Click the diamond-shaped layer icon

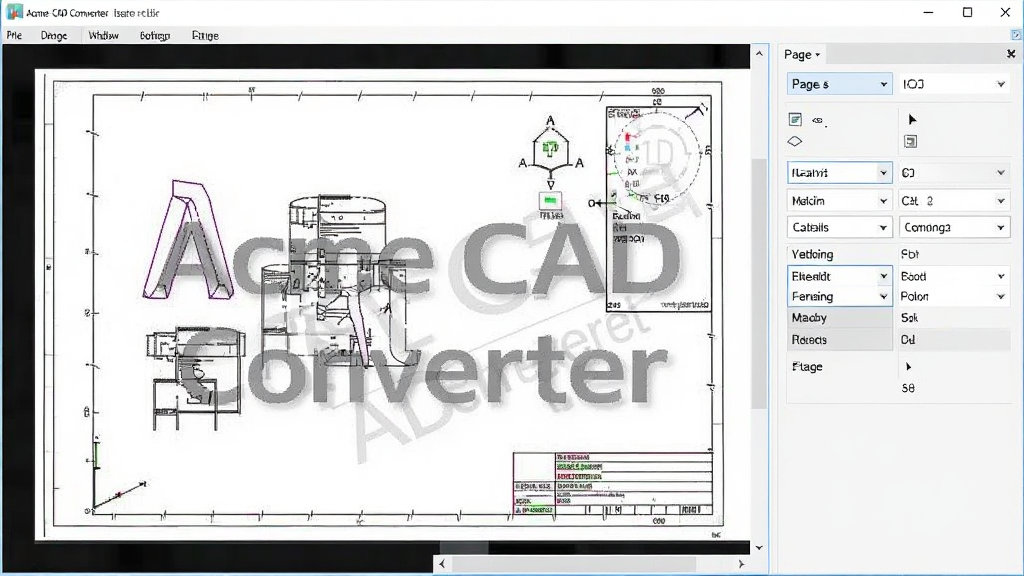(x=795, y=141)
